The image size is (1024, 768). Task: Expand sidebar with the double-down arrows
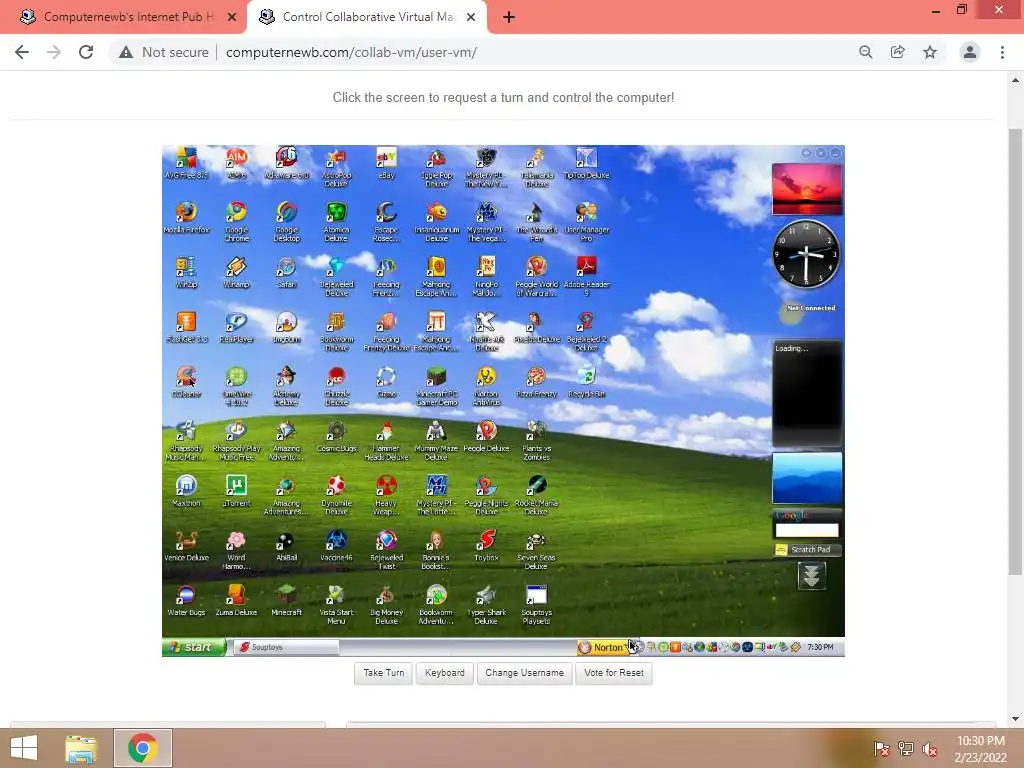coord(811,576)
